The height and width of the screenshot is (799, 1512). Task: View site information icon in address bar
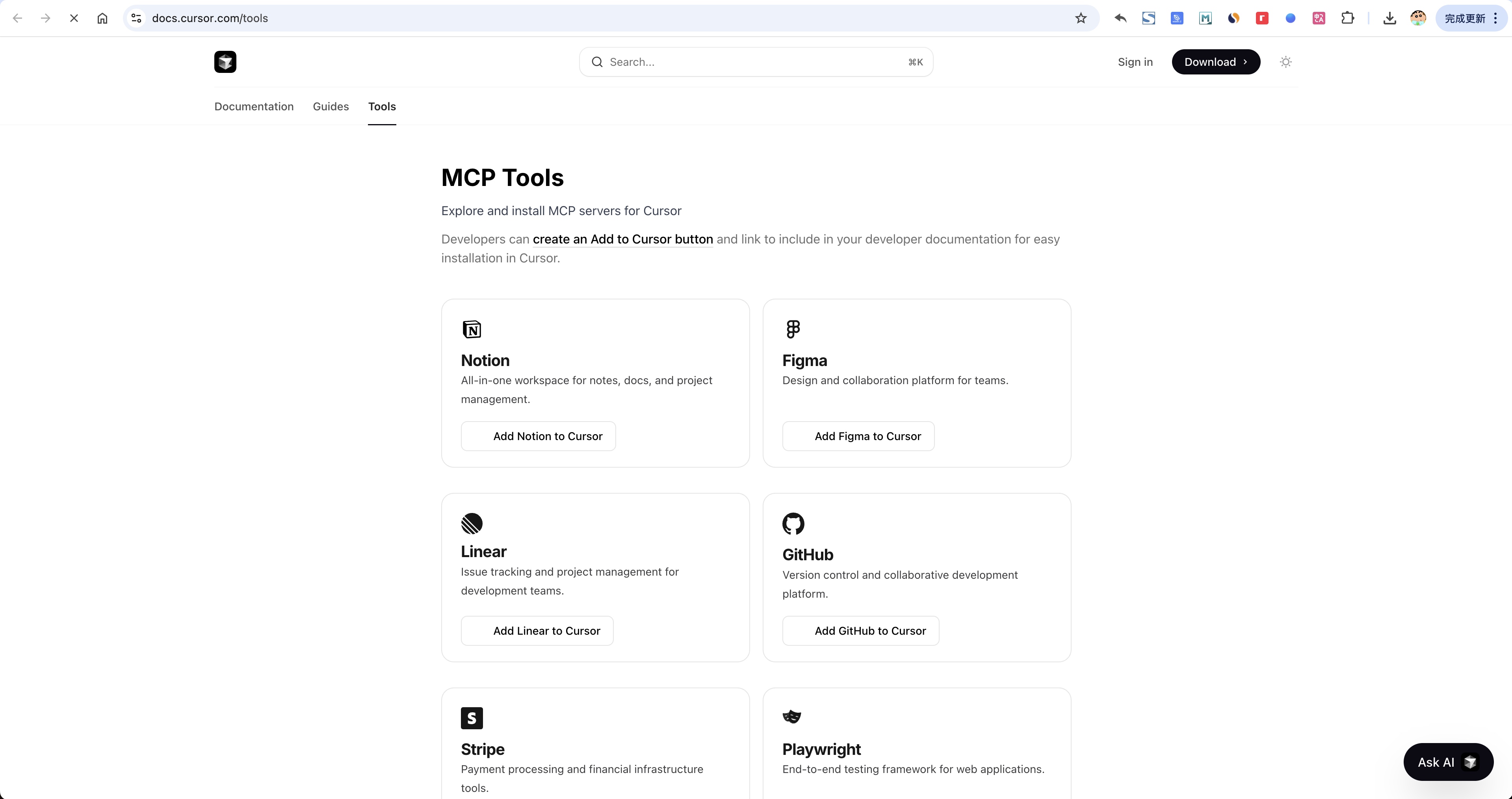point(136,18)
